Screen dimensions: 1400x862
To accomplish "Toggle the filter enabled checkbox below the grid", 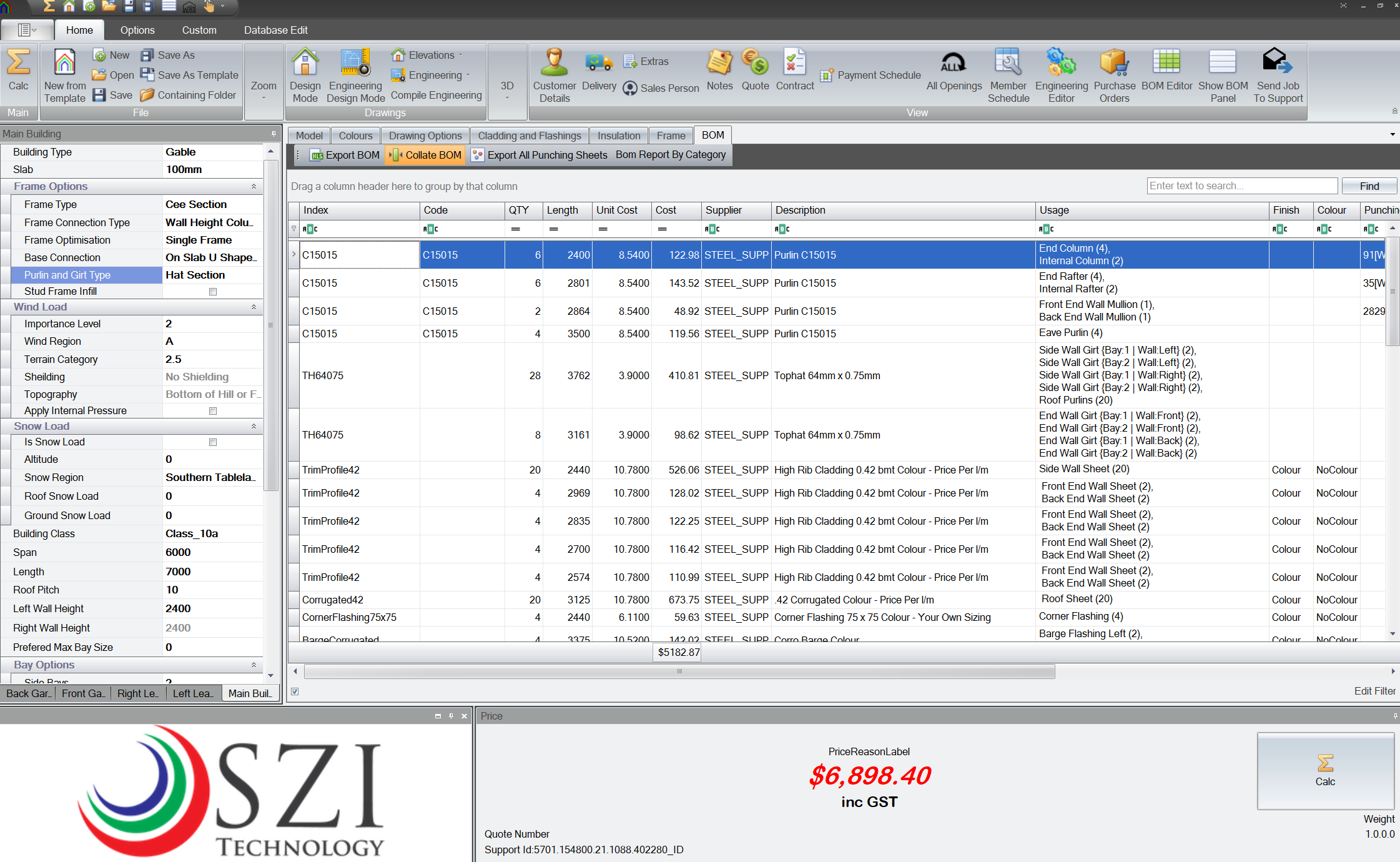I will [x=295, y=691].
